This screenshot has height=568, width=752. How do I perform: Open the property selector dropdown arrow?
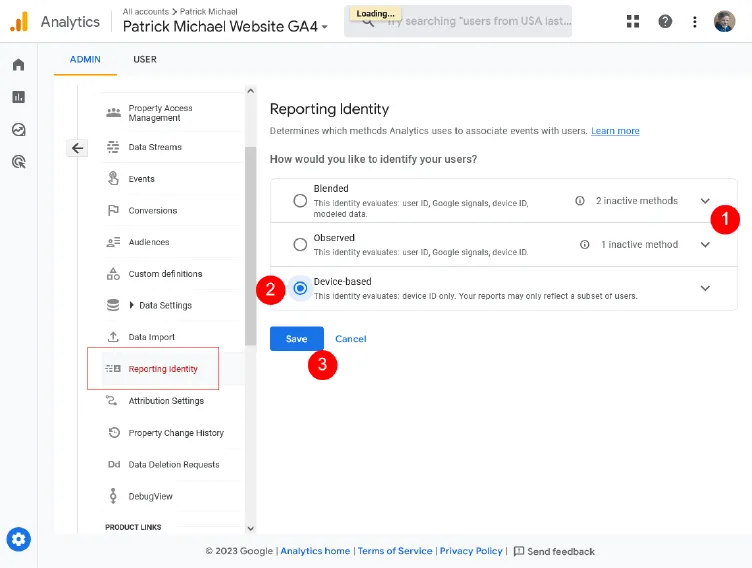pyautogui.click(x=325, y=27)
